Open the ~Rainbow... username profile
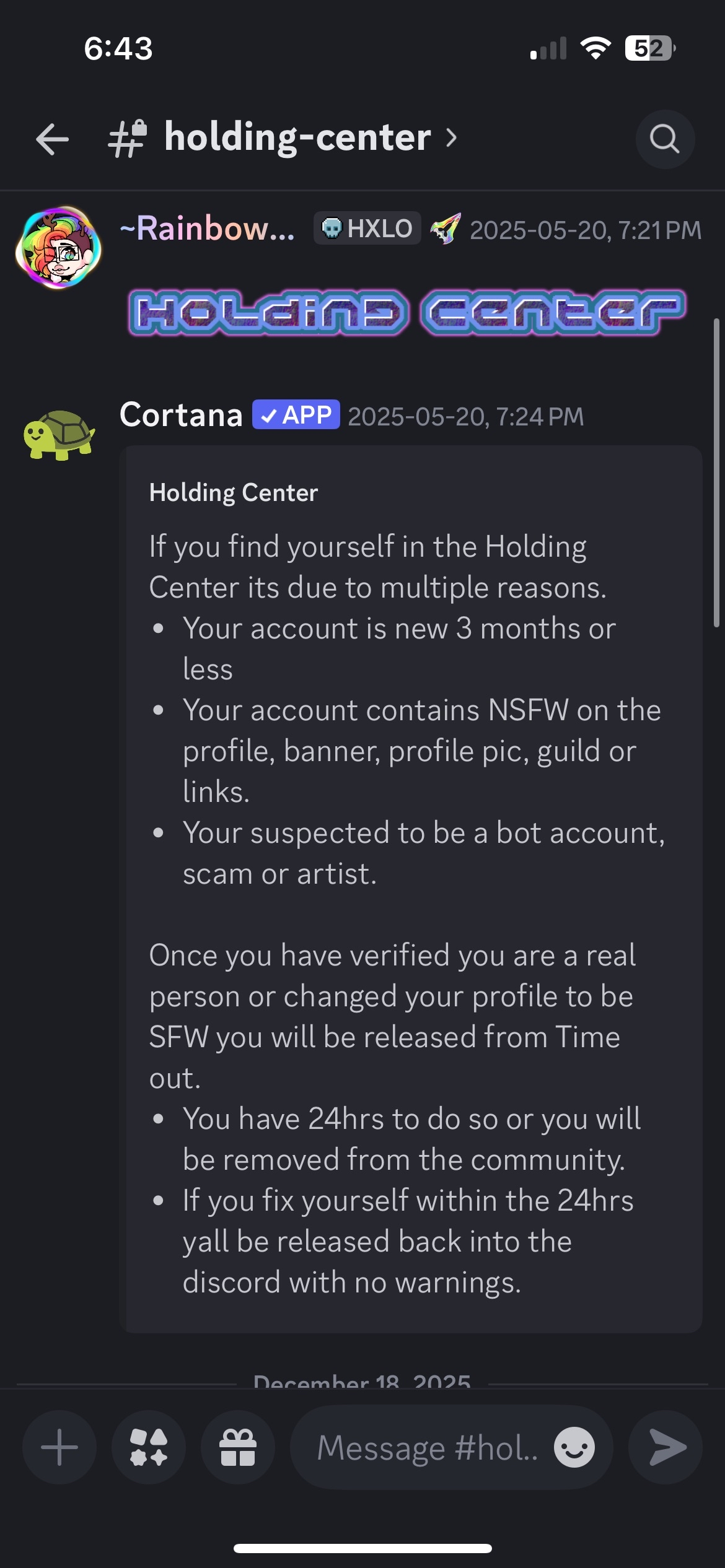Screen dimensions: 725x1568 (208, 229)
